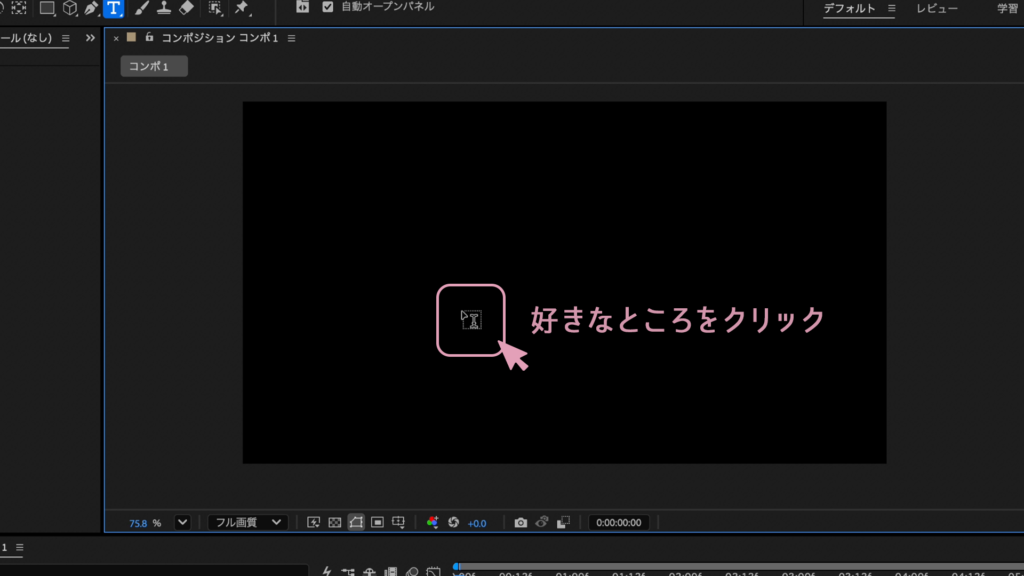1024x576 pixels.
Task: Select the 3D cube tool in toolbar
Action: (x=69, y=8)
